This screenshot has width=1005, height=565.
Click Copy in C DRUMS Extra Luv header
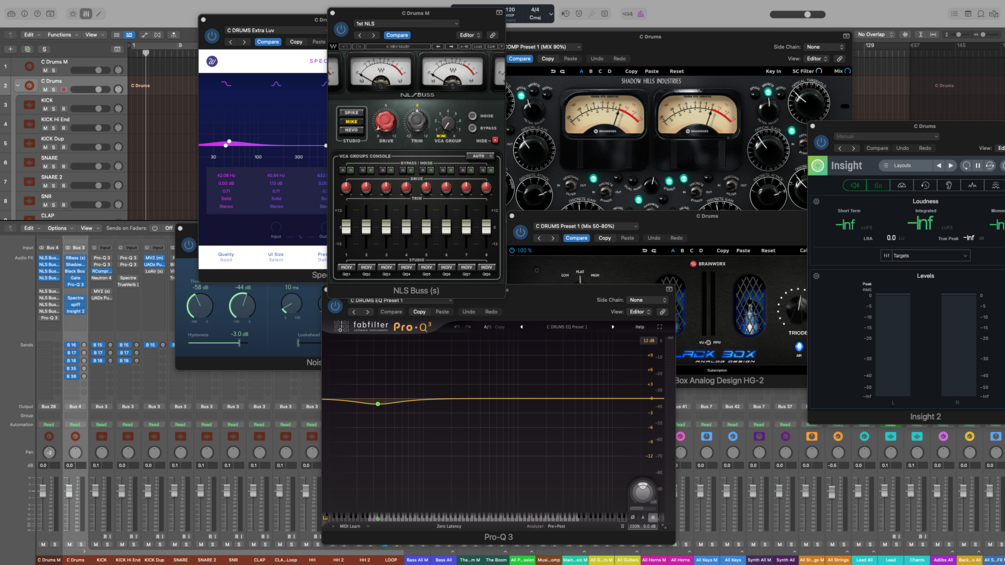[x=296, y=42]
